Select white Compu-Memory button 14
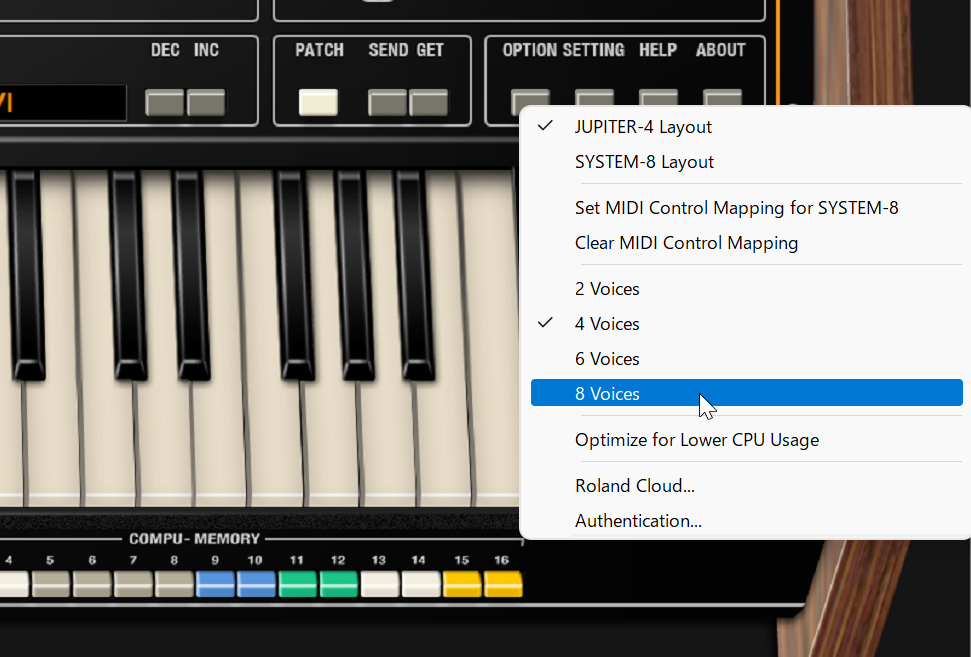 click(x=421, y=584)
